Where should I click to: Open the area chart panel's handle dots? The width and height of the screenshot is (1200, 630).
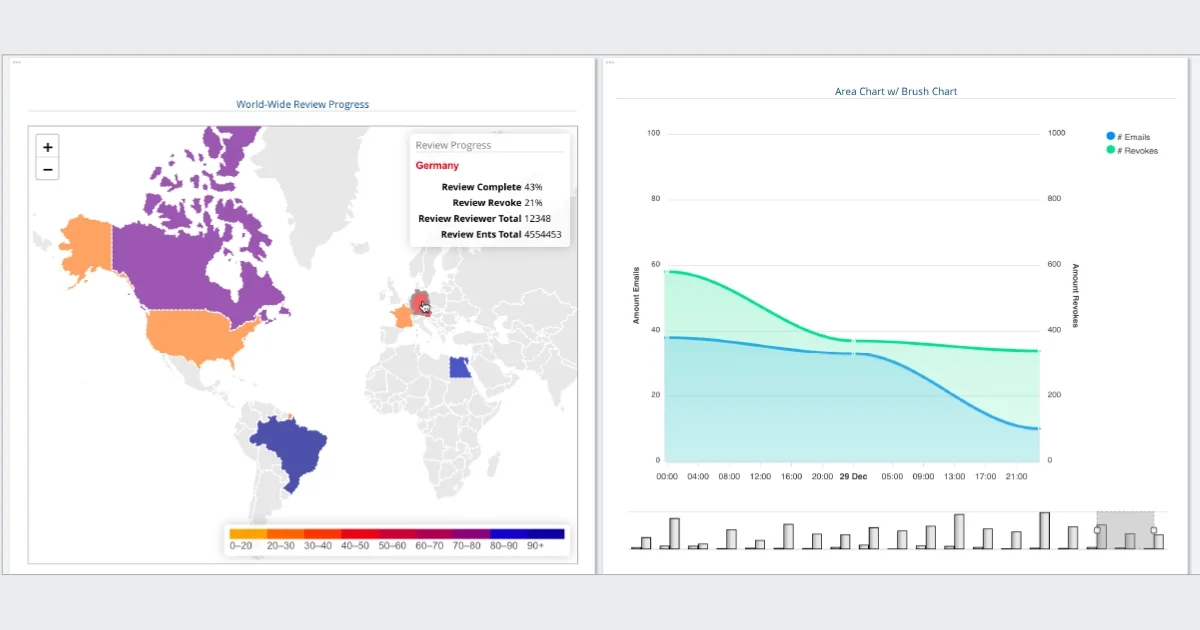[x=609, y=62]
